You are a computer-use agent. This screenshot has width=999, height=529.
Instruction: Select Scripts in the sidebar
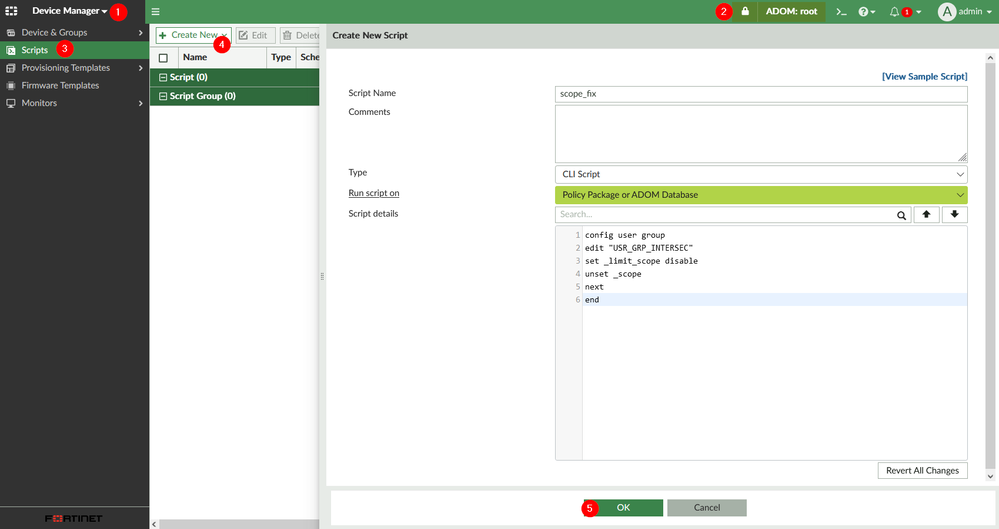[x=35, y=49]
